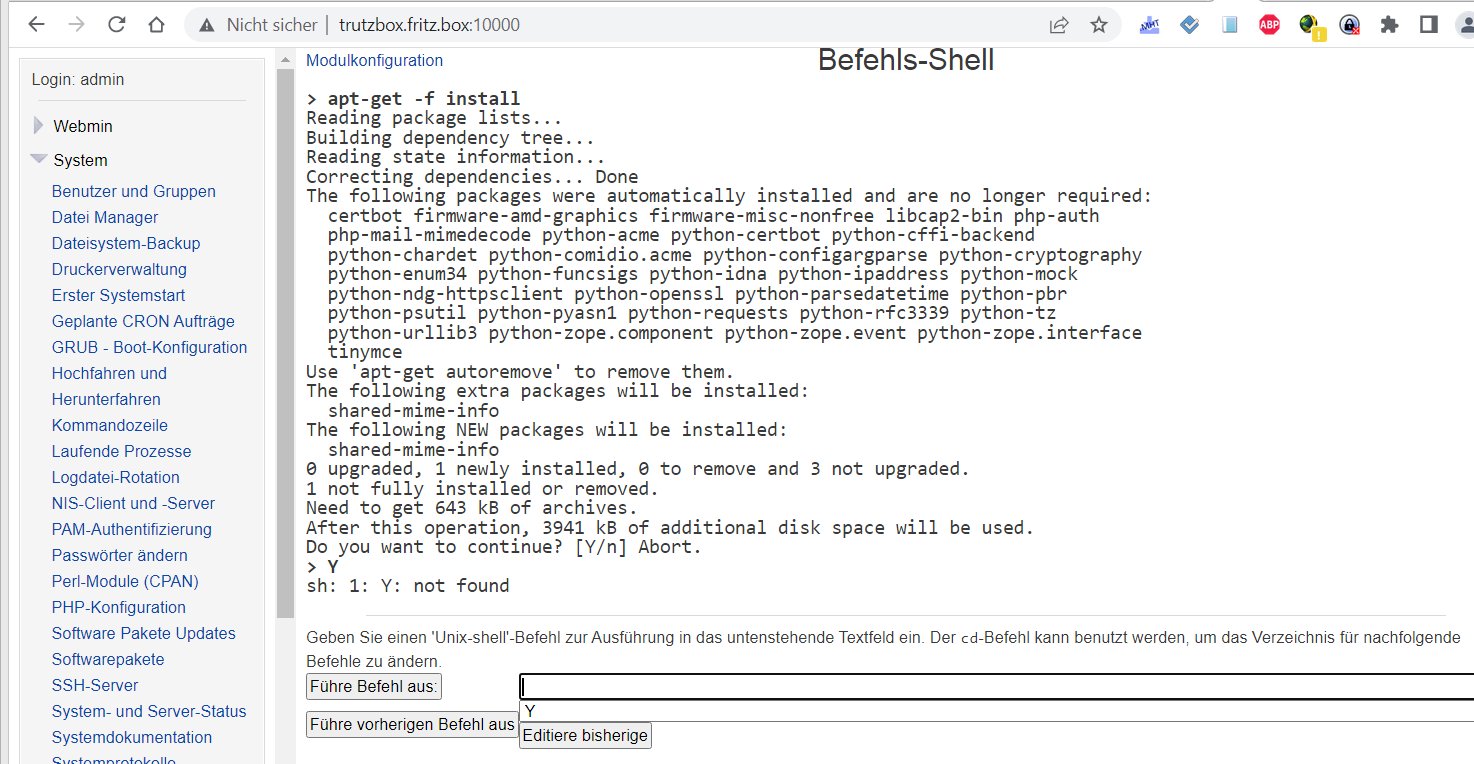Click the MHT save extension icon
Viewport: 1474px width, 764px height.
pyautogui.click(x=1149, y=25)
